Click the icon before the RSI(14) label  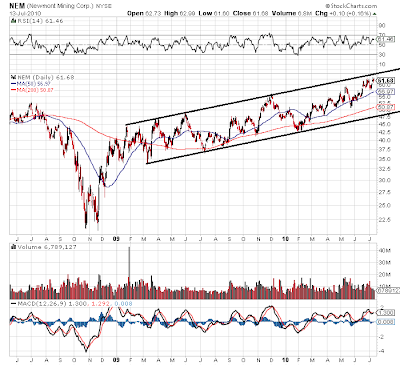coord(13,21)
